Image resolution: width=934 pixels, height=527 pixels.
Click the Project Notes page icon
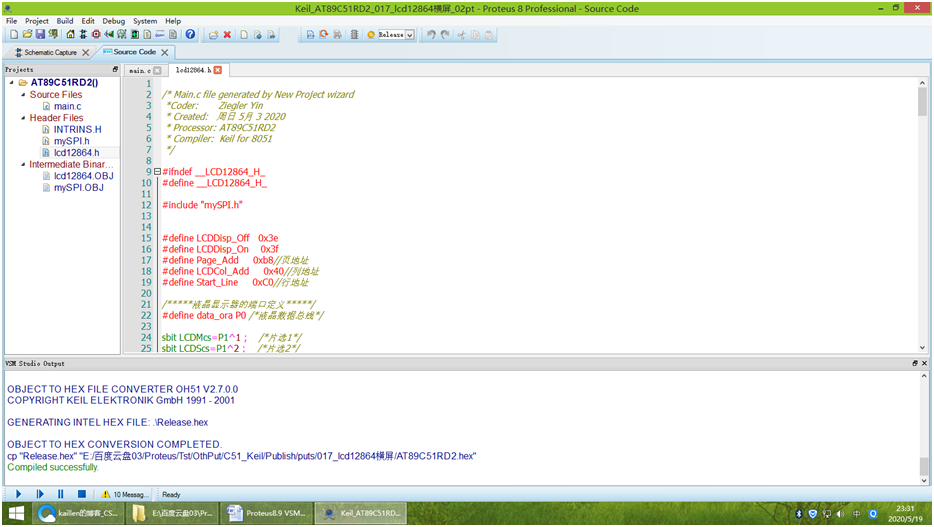click(x=173, y=35)
